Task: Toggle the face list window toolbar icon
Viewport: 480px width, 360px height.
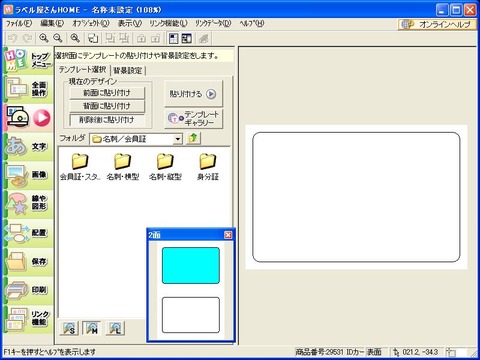Action: (x=187, y=38)
